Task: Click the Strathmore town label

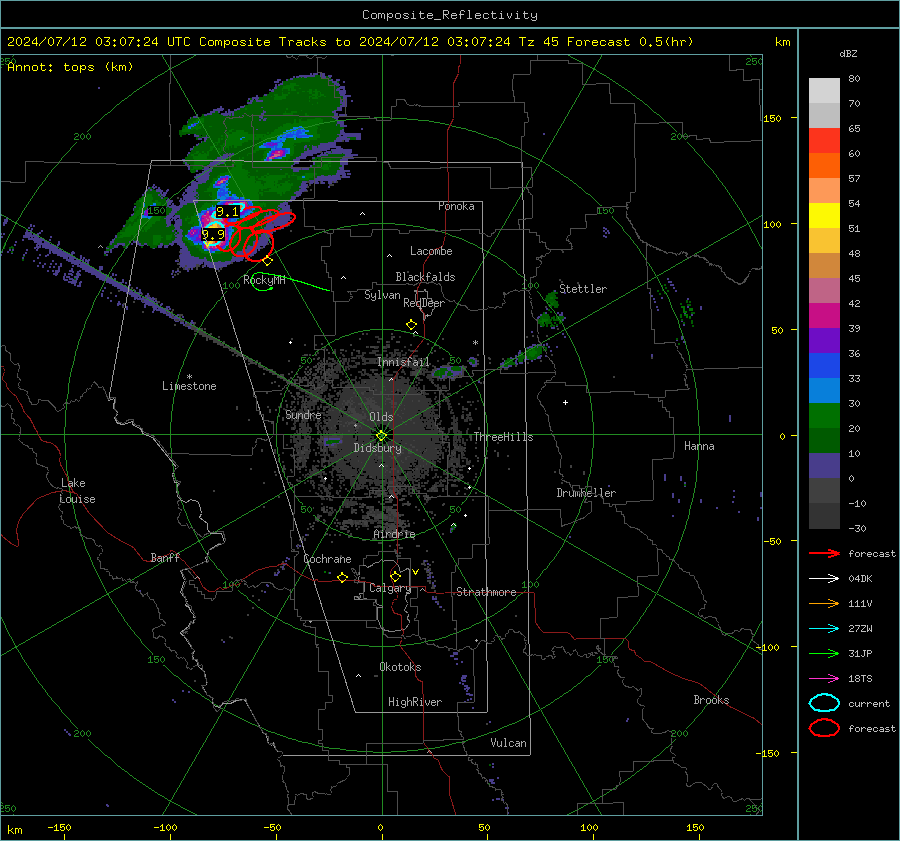Action: click(486, 592)
